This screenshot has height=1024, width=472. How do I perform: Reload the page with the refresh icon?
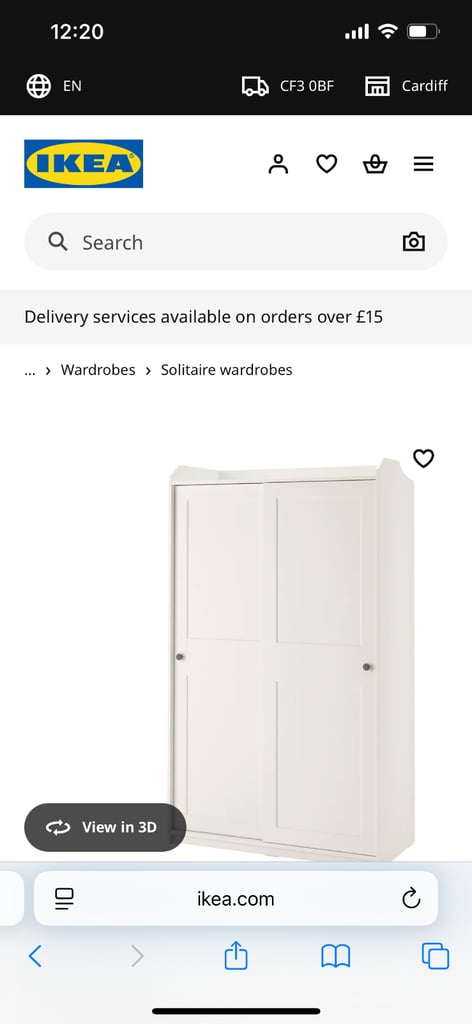411,899
